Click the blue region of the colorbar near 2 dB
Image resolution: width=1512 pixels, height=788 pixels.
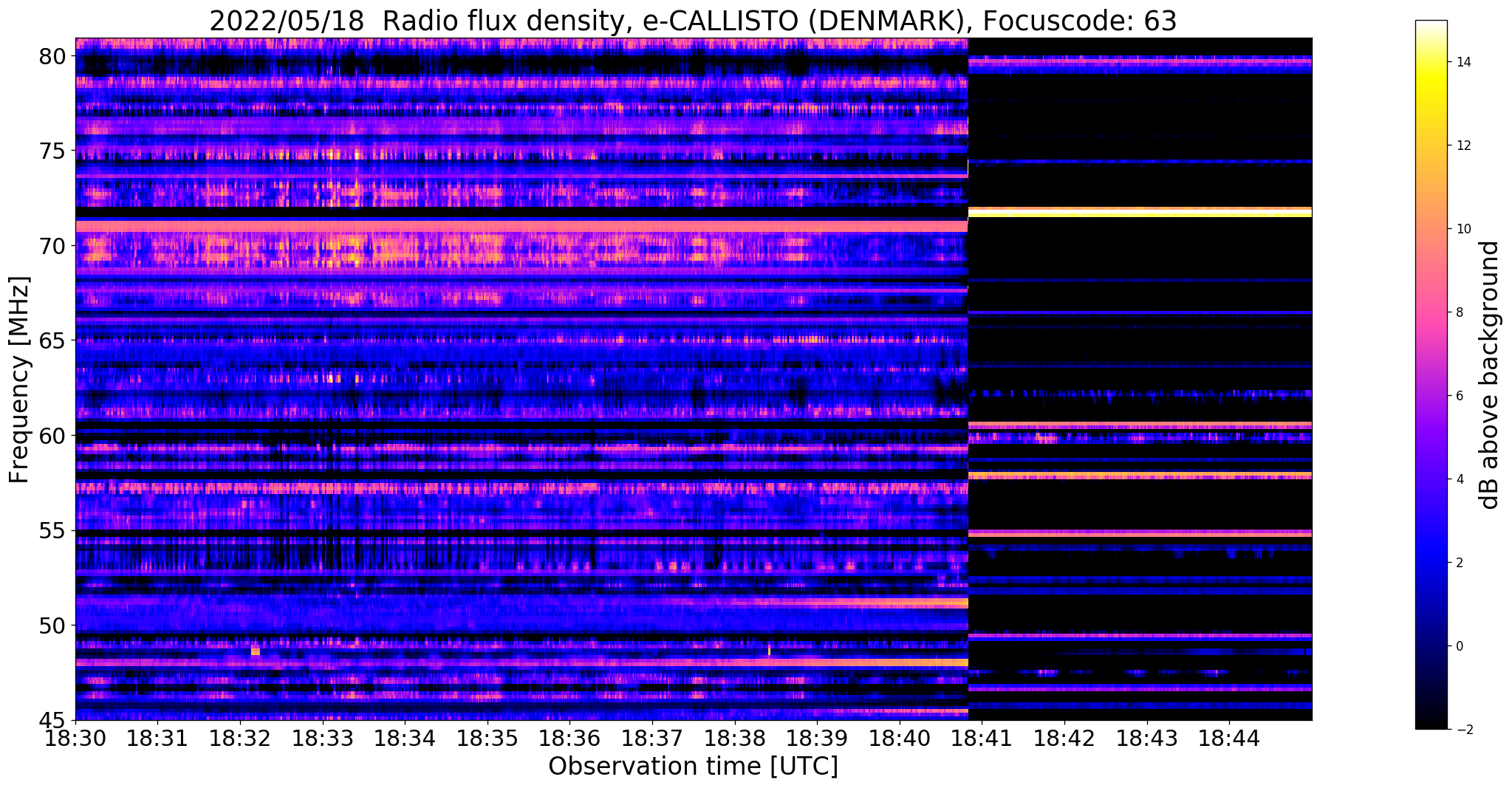(1431, 563)
